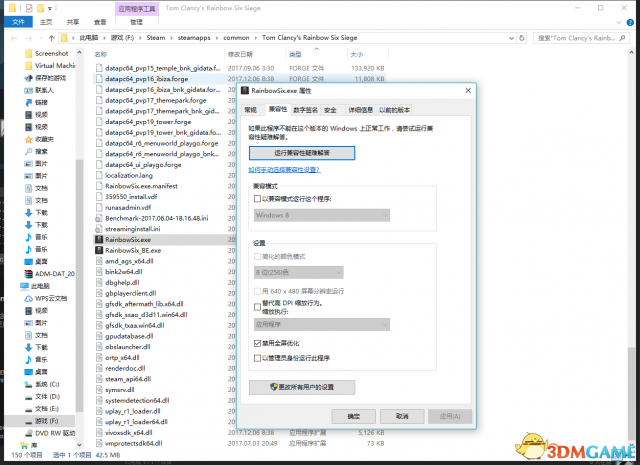Sort files by 大小 column header

tap(357, 54)
